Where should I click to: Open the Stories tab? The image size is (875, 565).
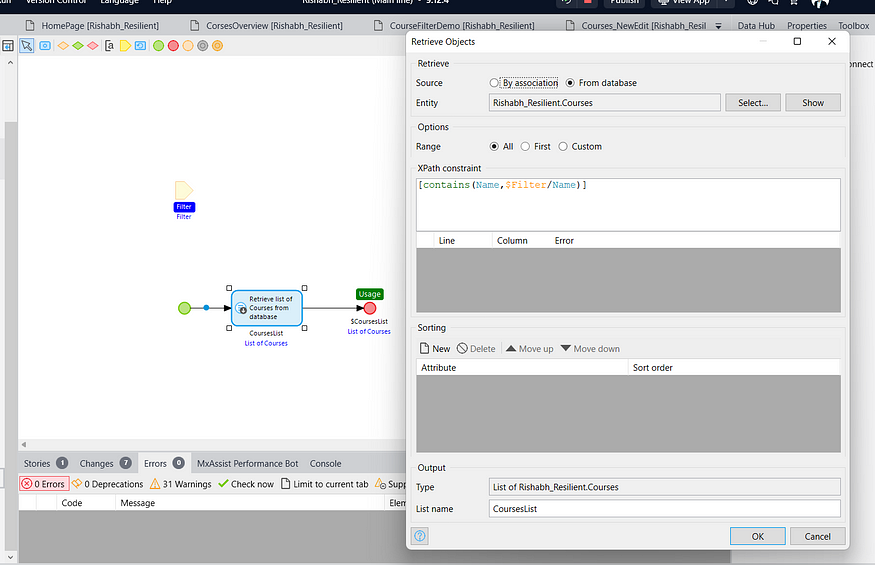(x=45, y=463)
